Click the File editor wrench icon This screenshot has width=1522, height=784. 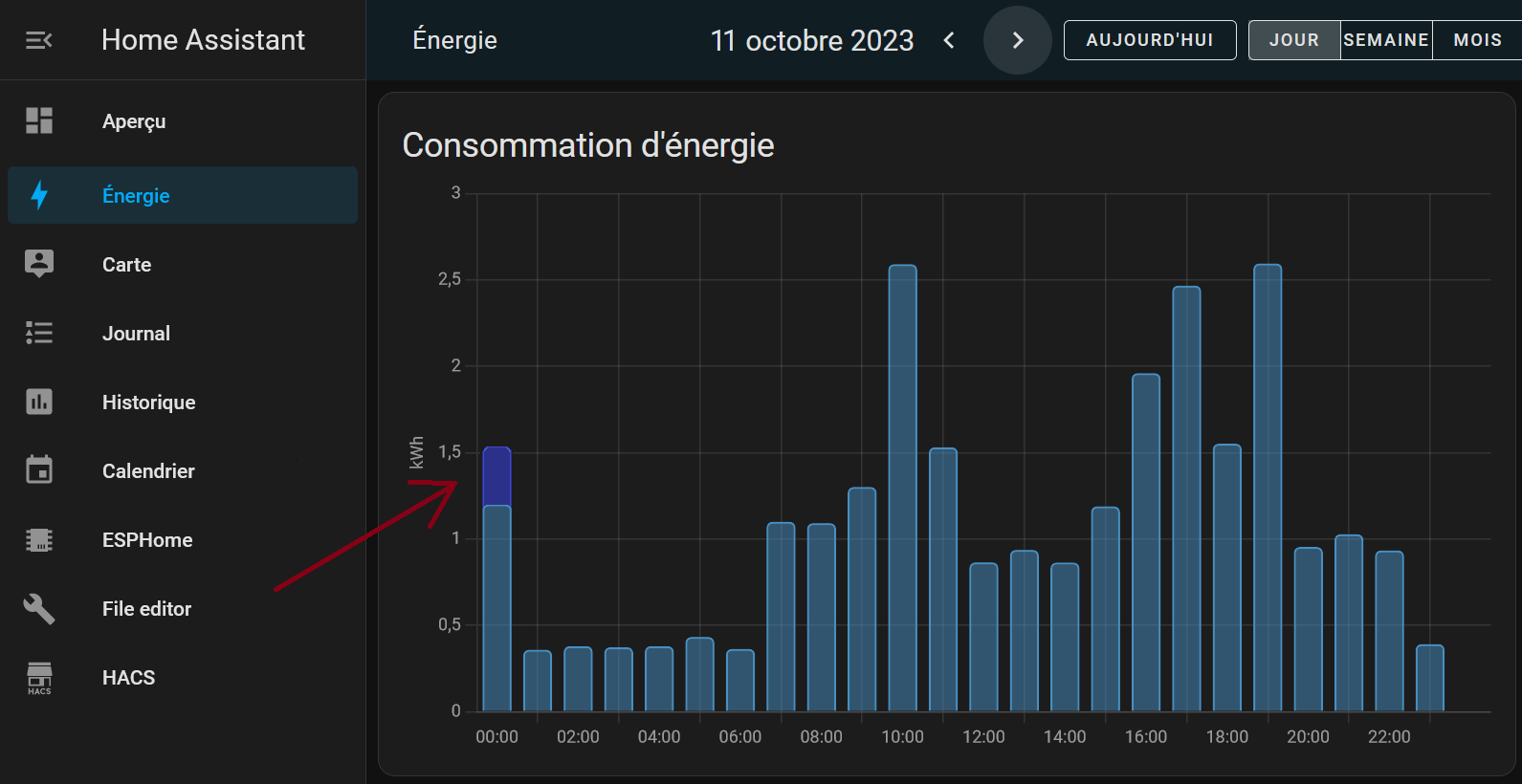click(39, 608)
